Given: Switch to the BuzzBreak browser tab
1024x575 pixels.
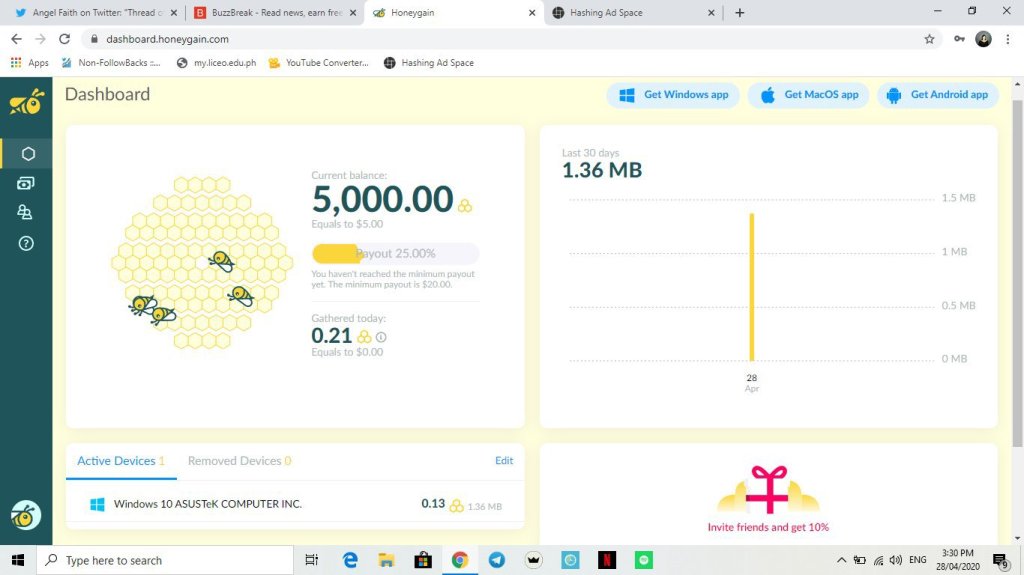Looking at the screenshot, I should click(x=272, y=13).
